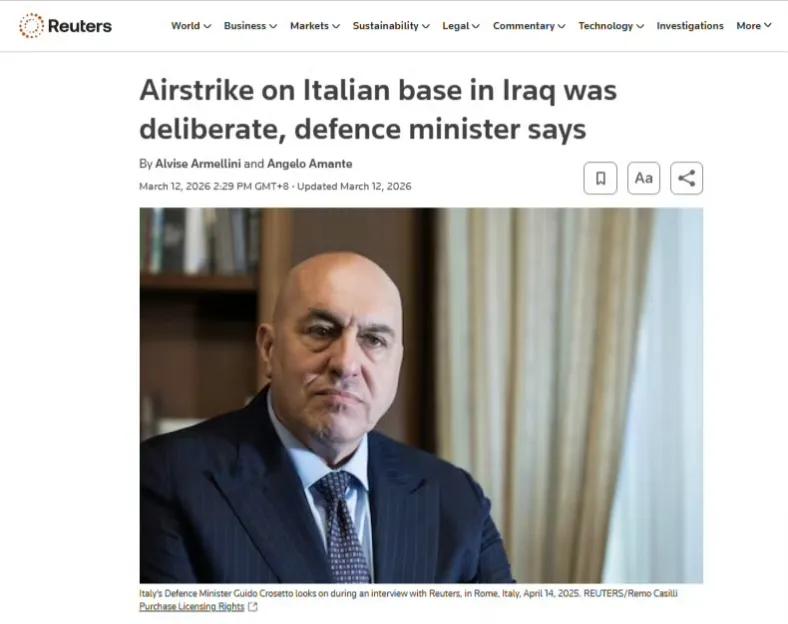This screenshot has width=788, height=624.
Task: Click the Reuters wordmark text
Action: point(80,26)
